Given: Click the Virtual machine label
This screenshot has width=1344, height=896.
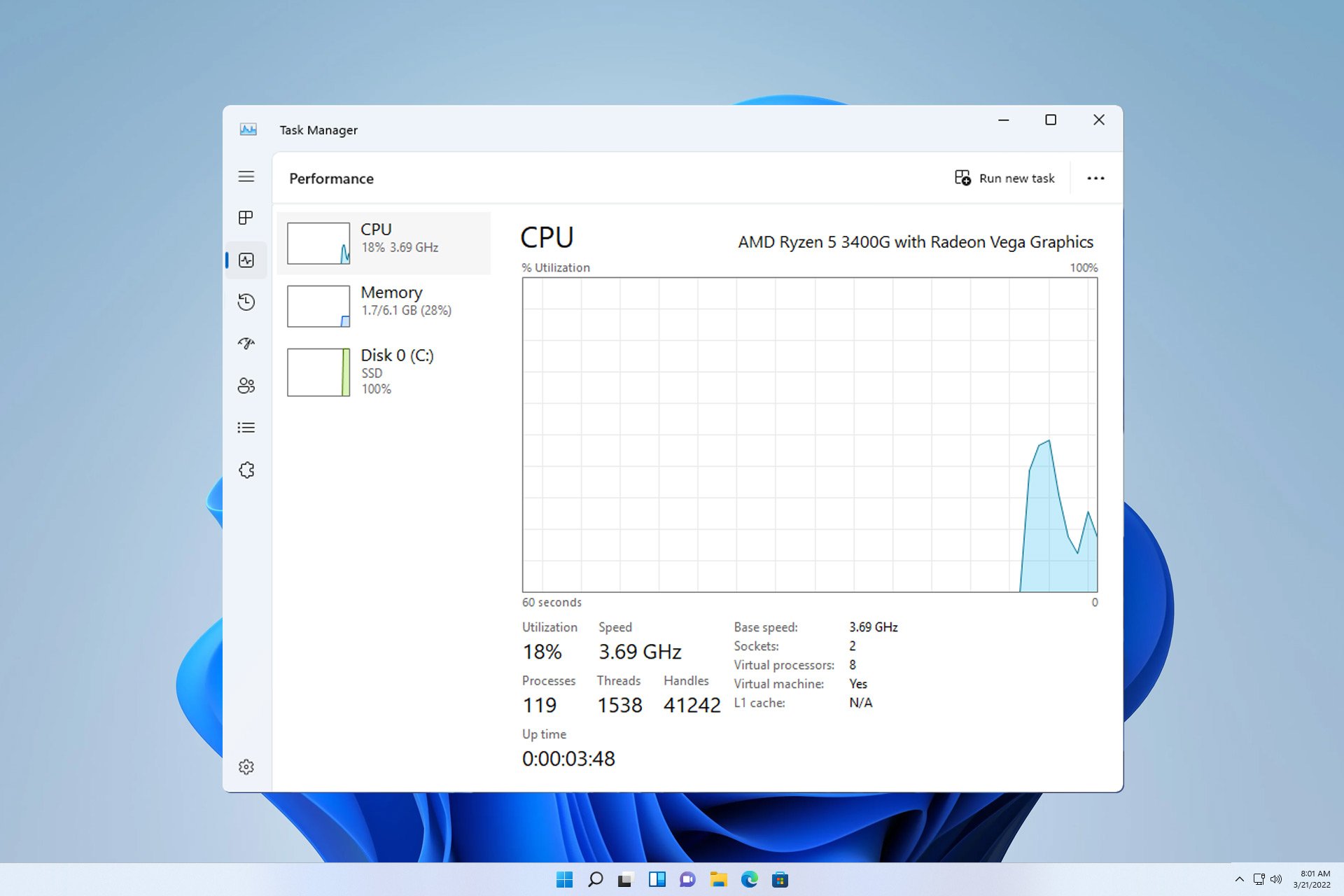Looking at the screenshot, I should (x=779, y=684).
